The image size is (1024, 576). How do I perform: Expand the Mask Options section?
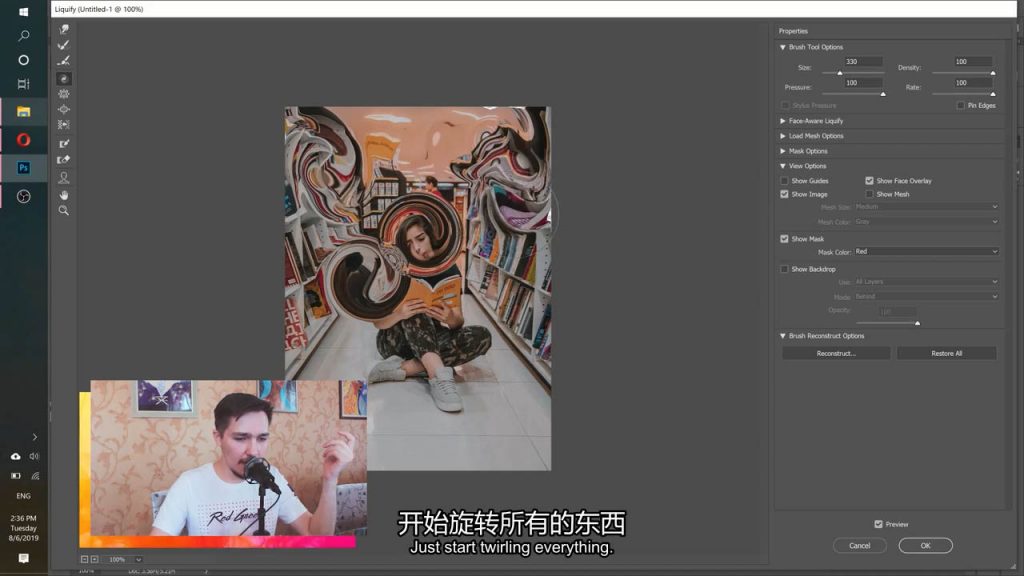[x=782, y=151]
